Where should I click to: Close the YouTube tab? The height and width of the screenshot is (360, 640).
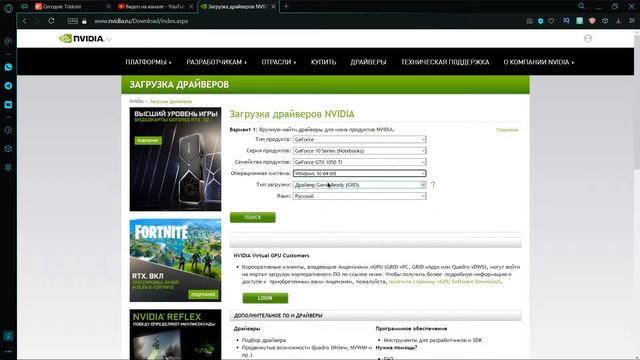coord(191,7)
